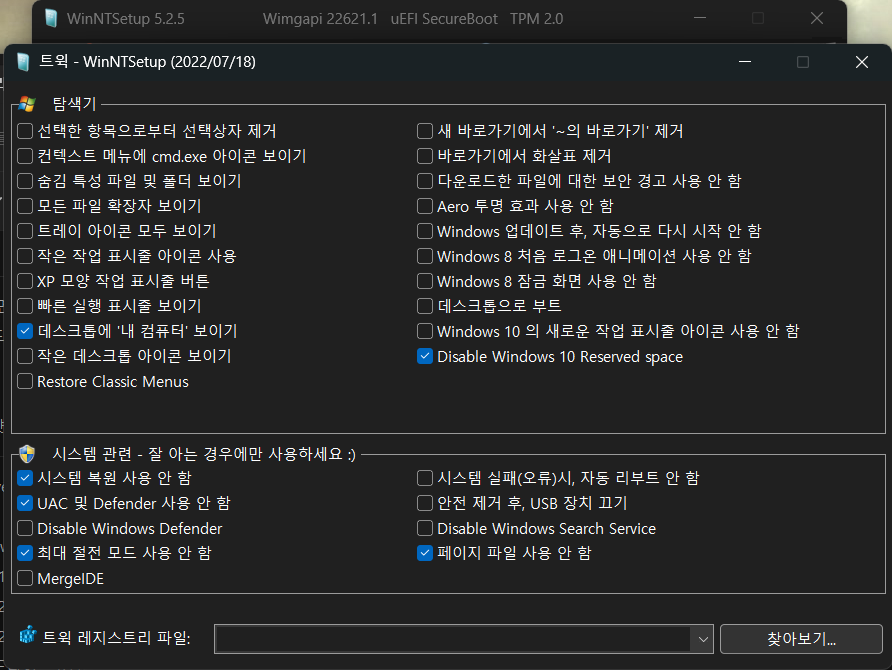Screen dimensions: 892x670
Task: Uncheck 페이지 파일 사용 안 함
Action: pos(425,553)
